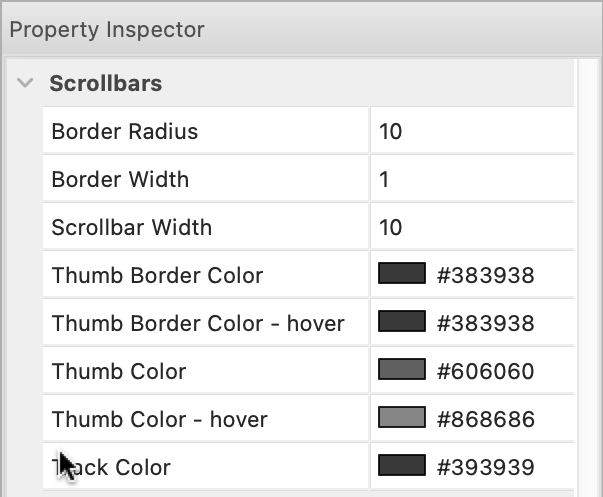Select the Thumb Color property row label

click(x=119, y=371)
